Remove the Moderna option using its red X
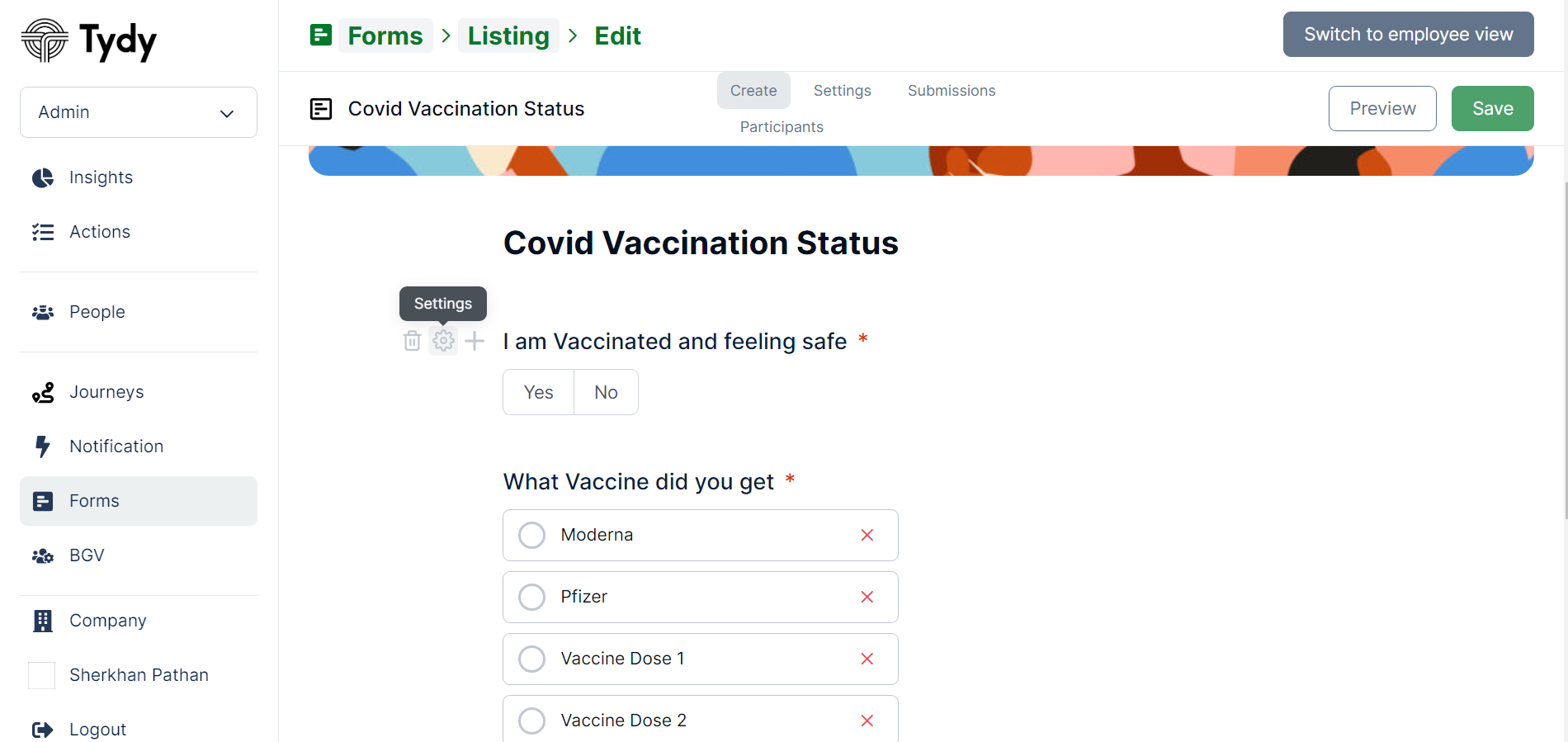 [867, 535]
